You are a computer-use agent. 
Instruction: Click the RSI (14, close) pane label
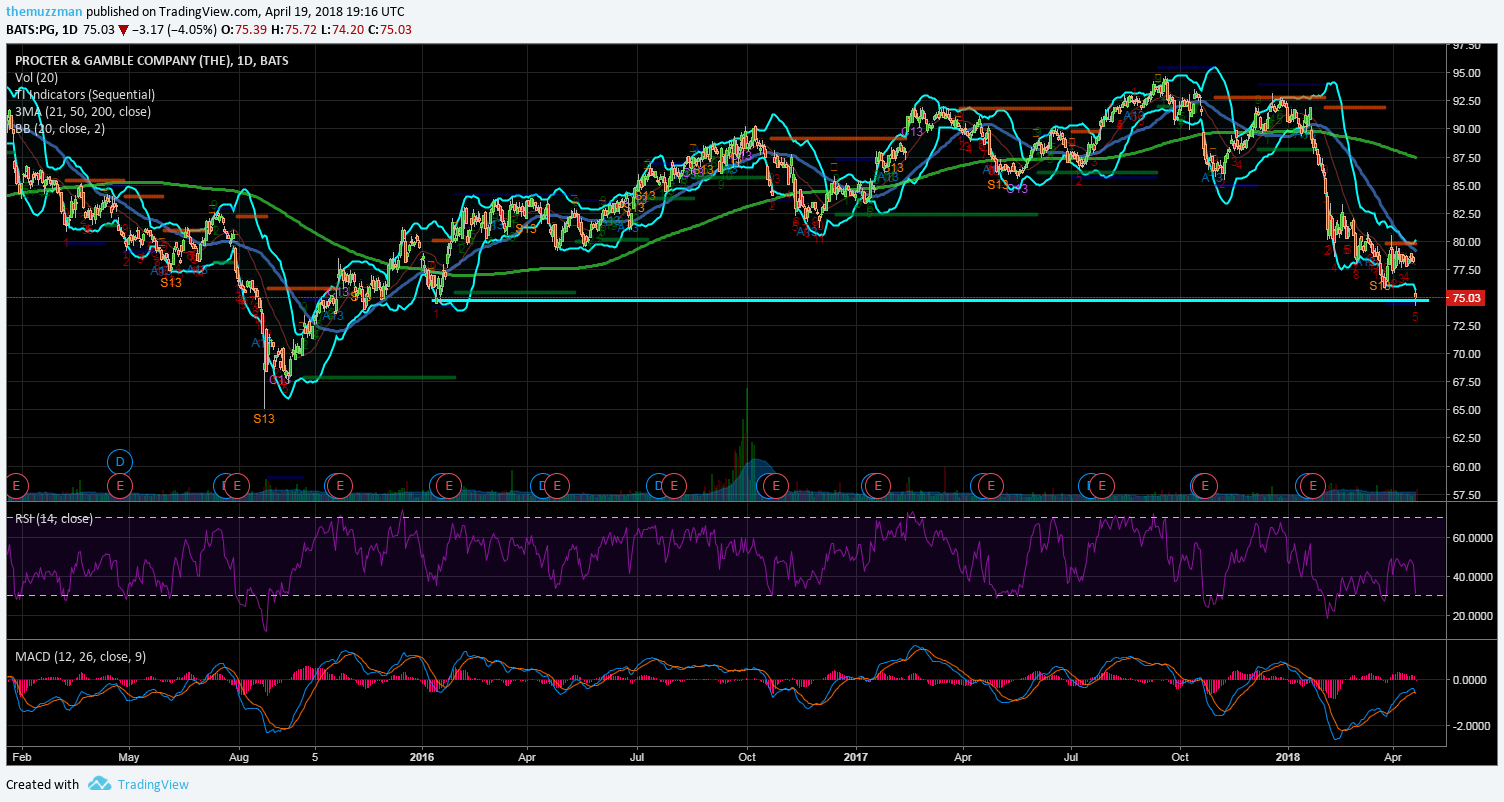pos(54,519)
